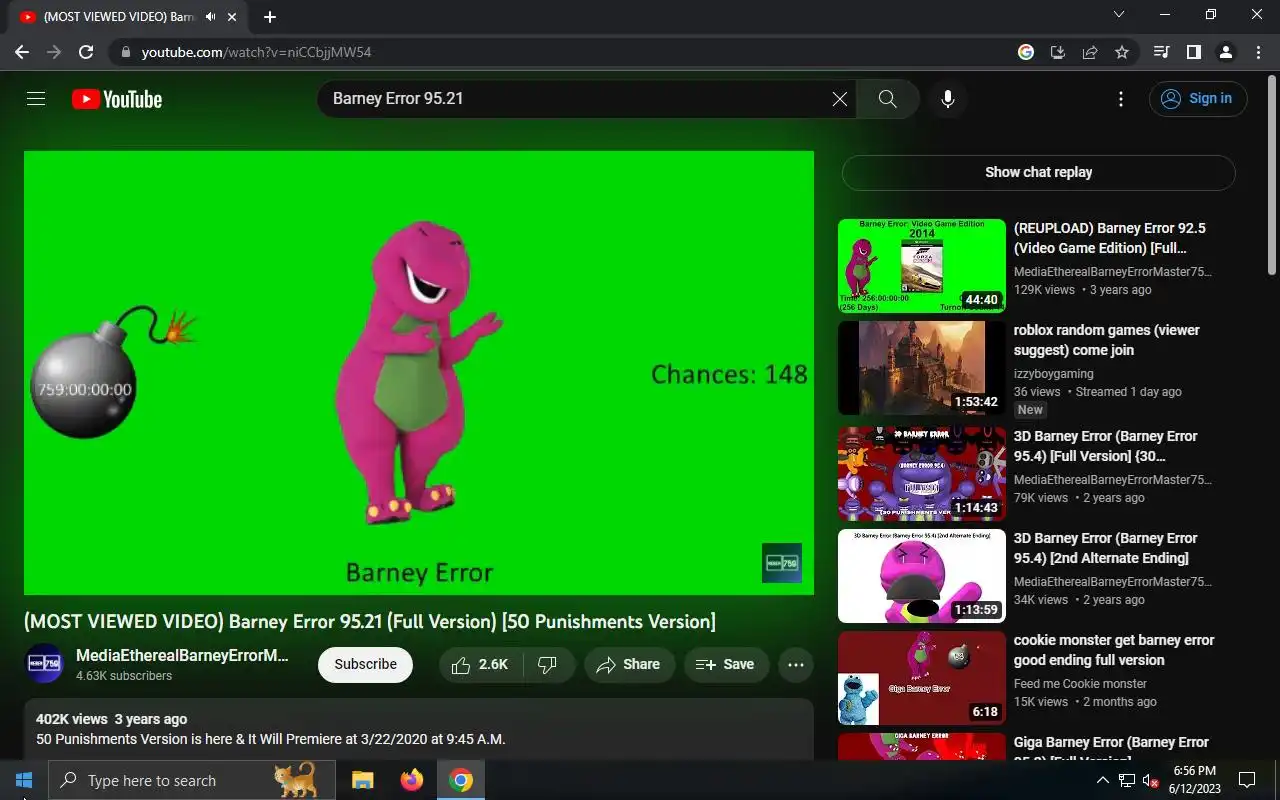Go back in Chrome

pyautogui.click(x=22, y=52)
